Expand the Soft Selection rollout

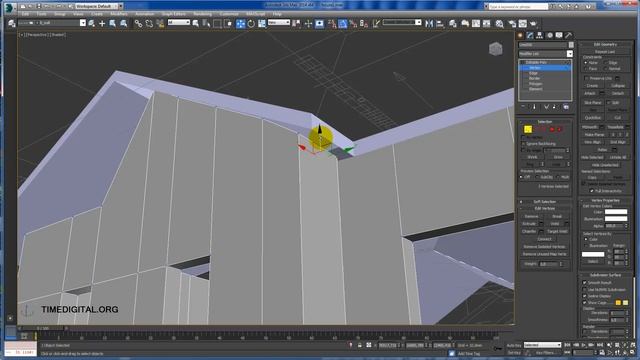[x=544, y=202]
